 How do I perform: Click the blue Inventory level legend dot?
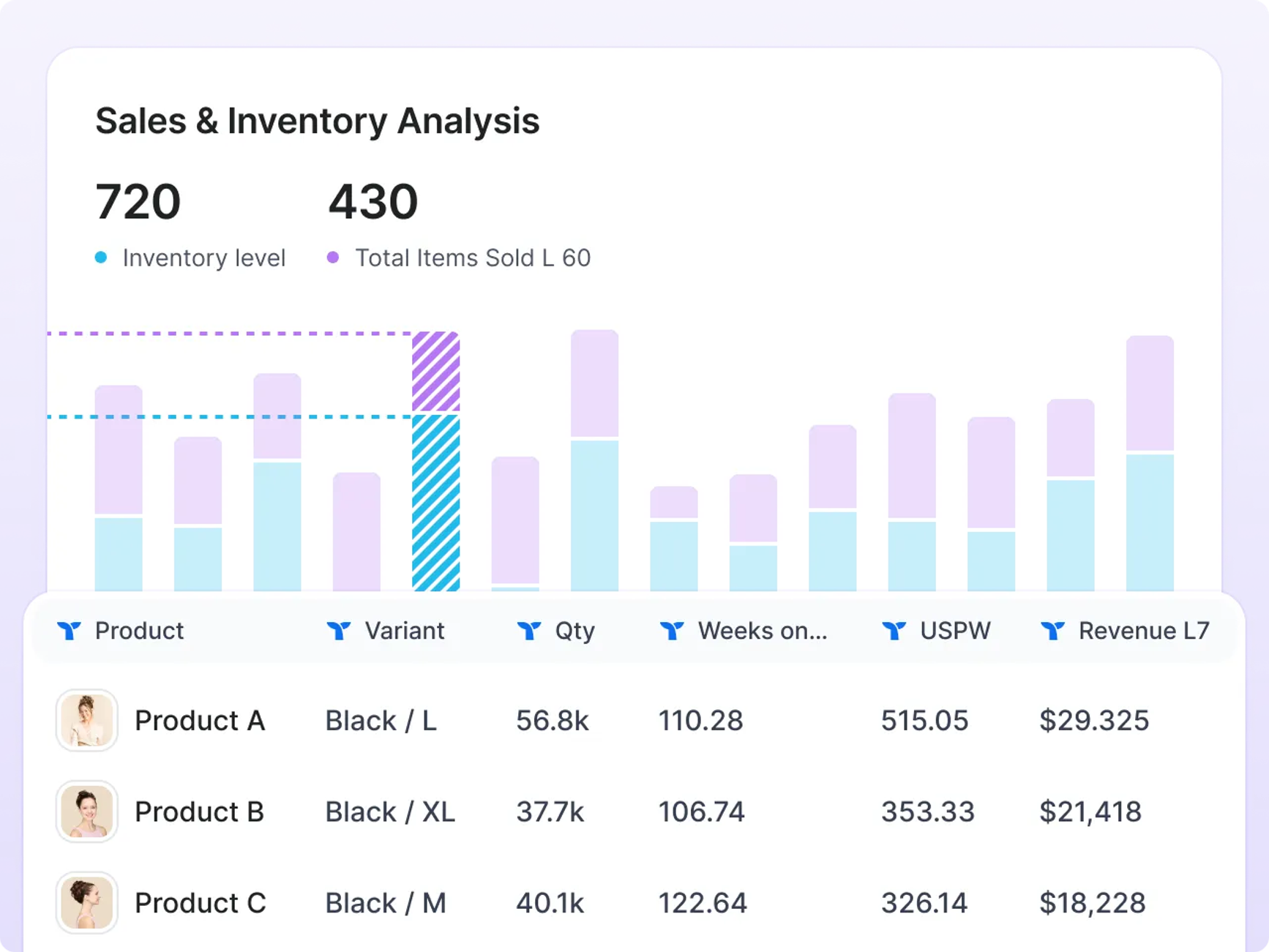101,258
